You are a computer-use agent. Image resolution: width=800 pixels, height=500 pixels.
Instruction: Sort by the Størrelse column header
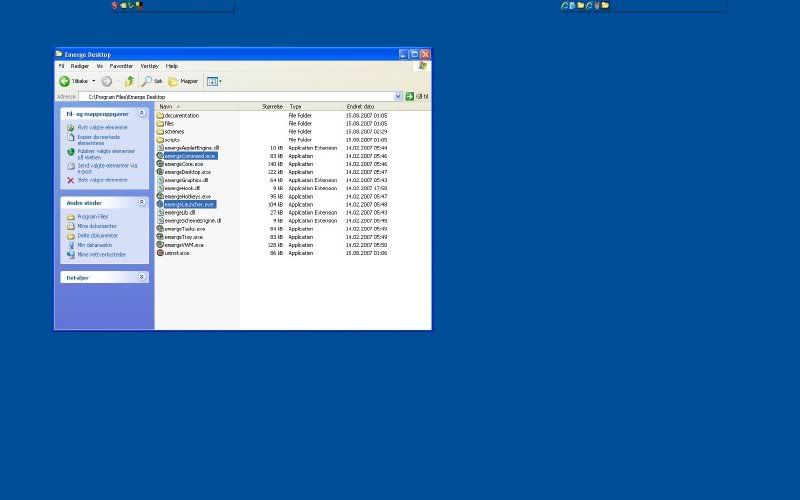click(x=262, y=107)
